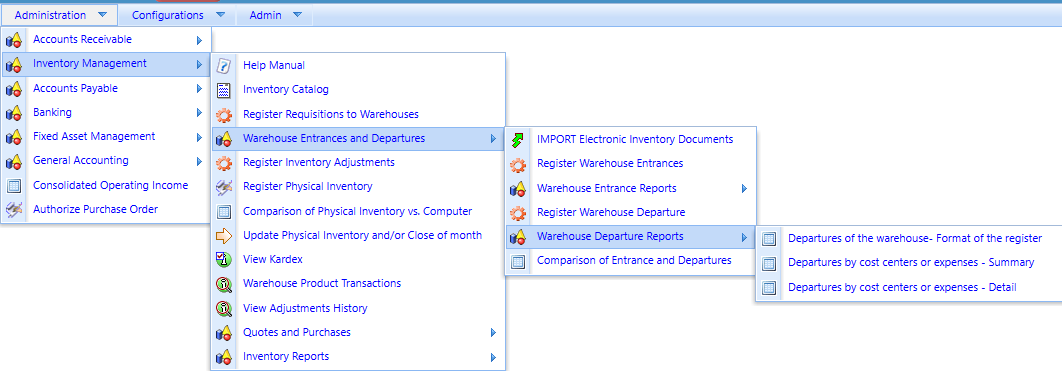This screenshot has width=1062, height=371.
Task: Click the Inventory Reports icon
Action: point(224,357)
